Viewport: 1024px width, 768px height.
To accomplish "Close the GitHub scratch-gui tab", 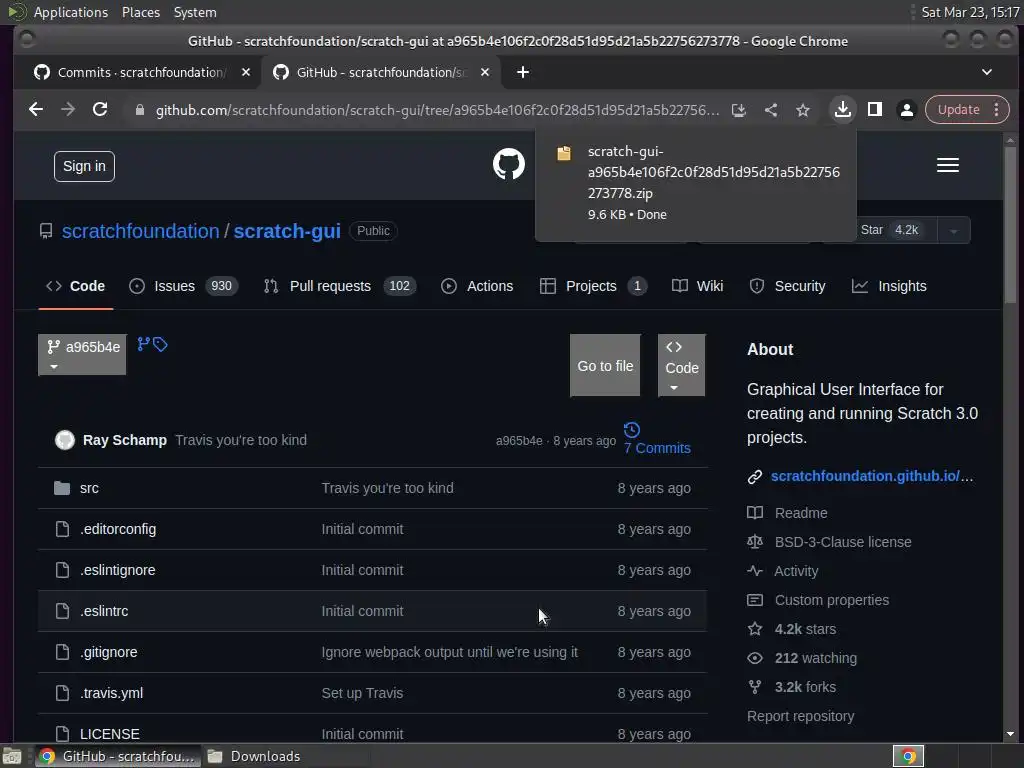I will point(485,72).
